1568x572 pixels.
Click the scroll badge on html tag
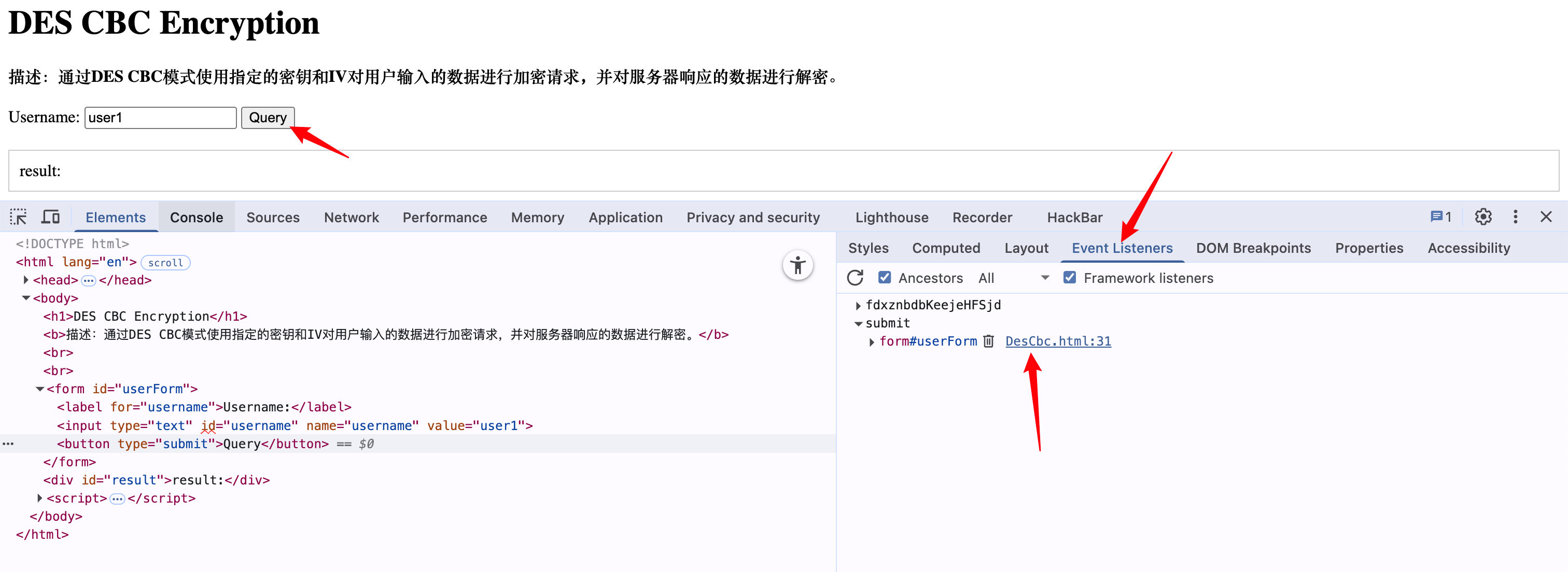tap(165, 262)
